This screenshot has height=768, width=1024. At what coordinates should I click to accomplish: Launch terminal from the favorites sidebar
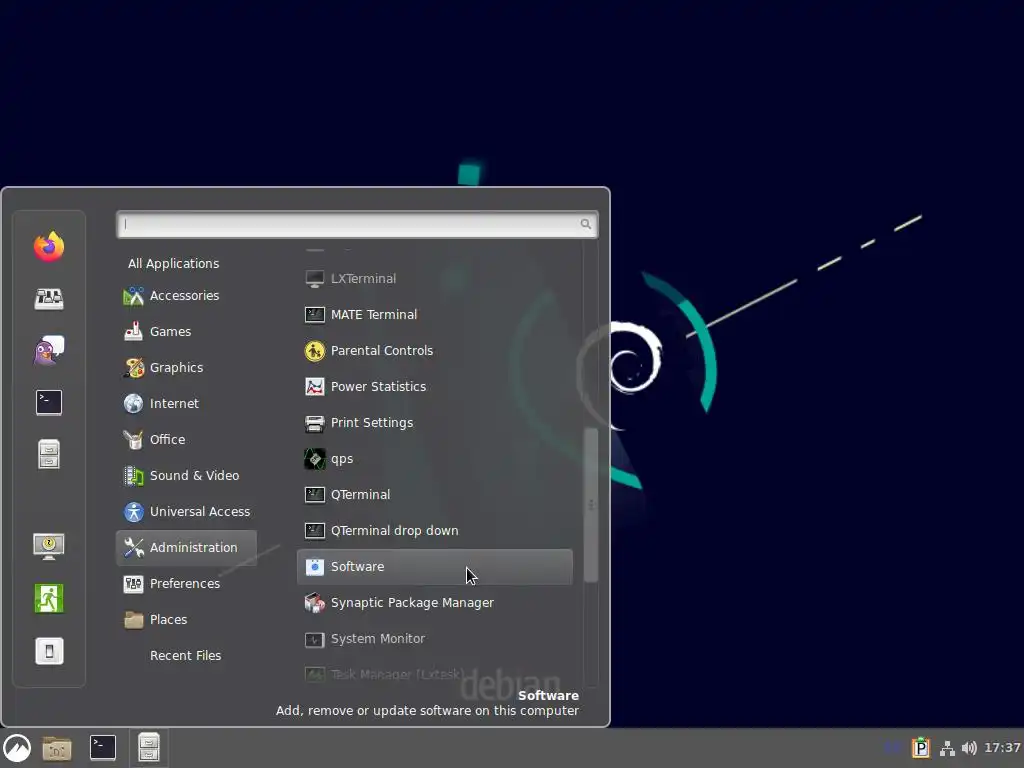[49, 402]
